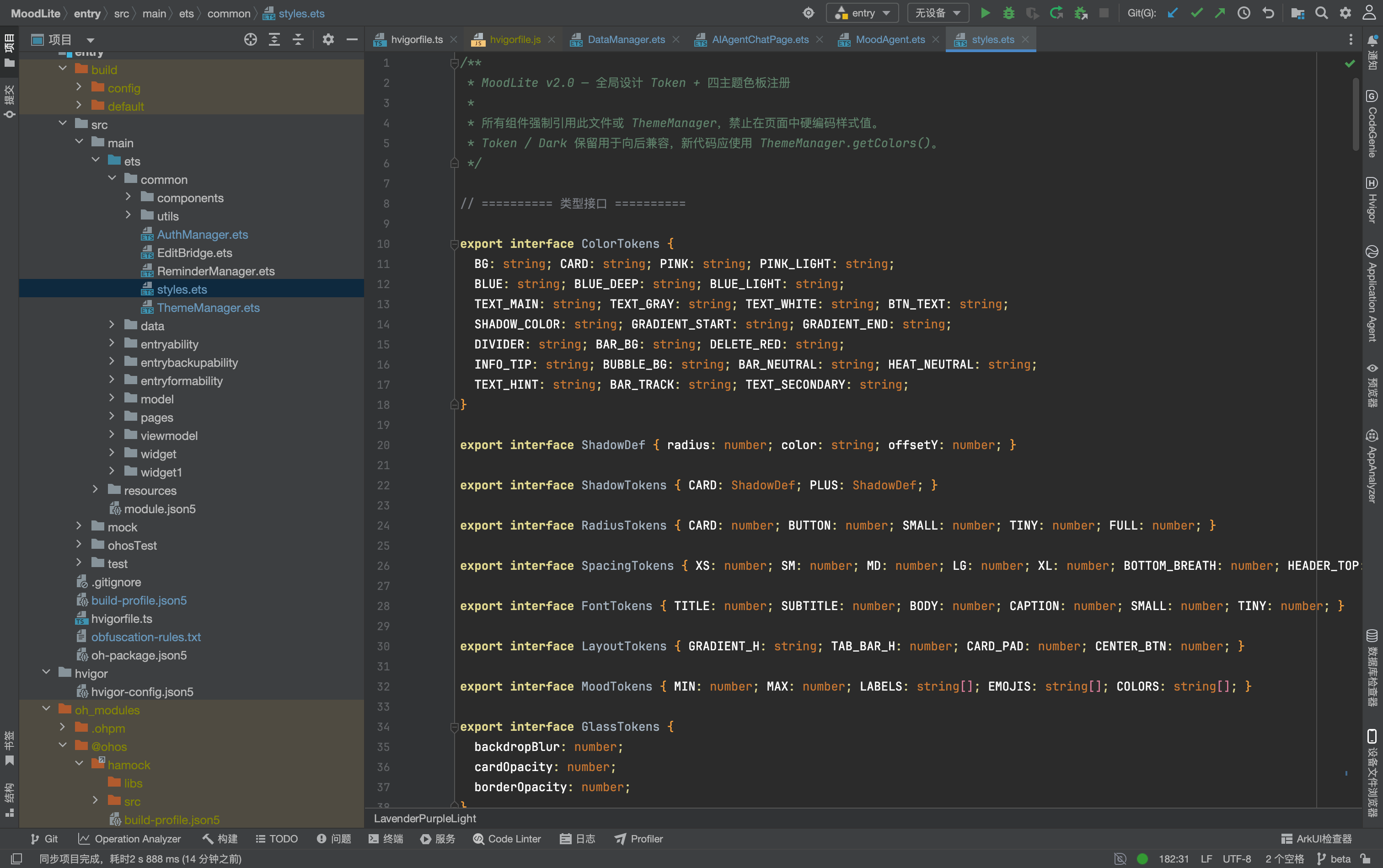Select module.json5 file

coord(160,509)
